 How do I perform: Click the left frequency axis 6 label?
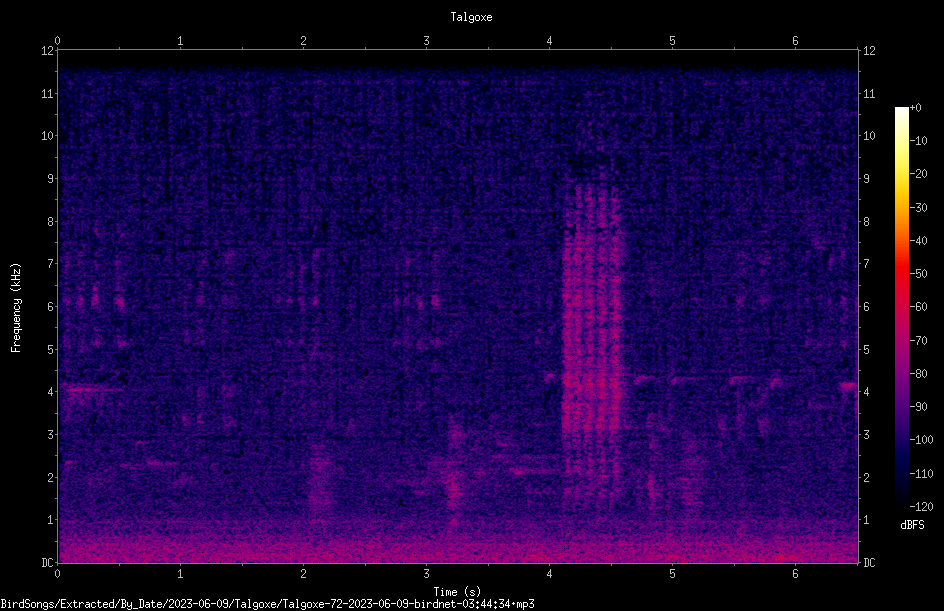point(51,306)
